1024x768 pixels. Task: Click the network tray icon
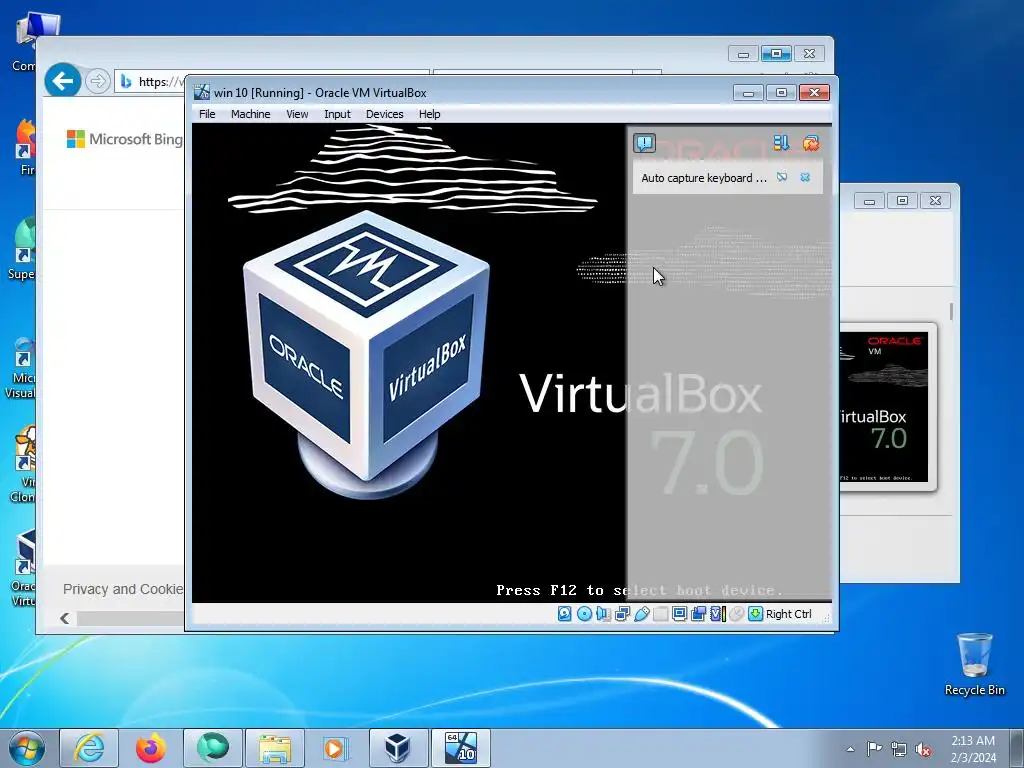click(x=899, y=749)
